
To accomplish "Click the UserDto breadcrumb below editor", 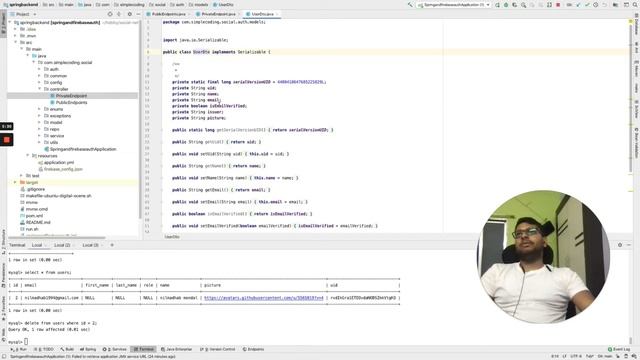I will 172,237.
